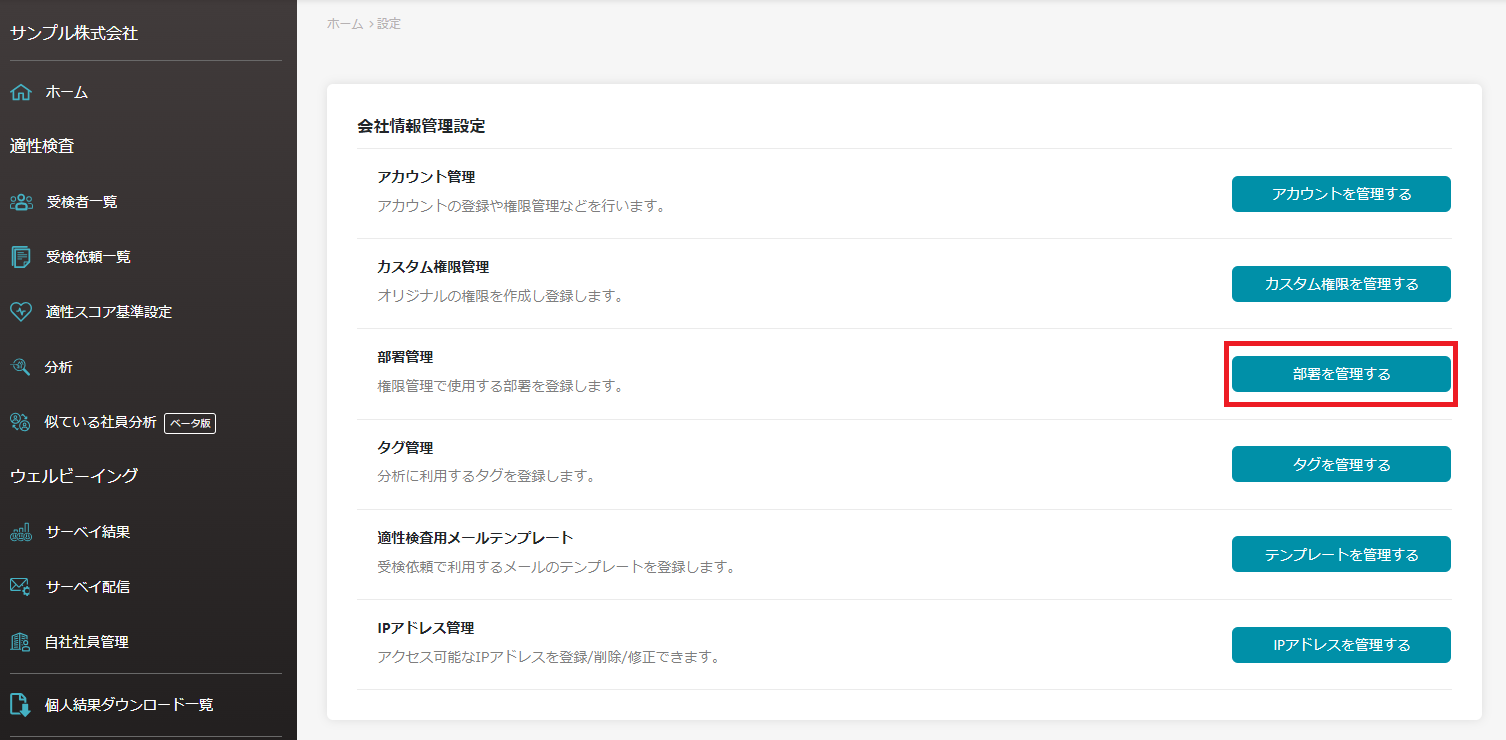
Task: Click the サーベイ結果 chart icon
Action: (21, 532)
